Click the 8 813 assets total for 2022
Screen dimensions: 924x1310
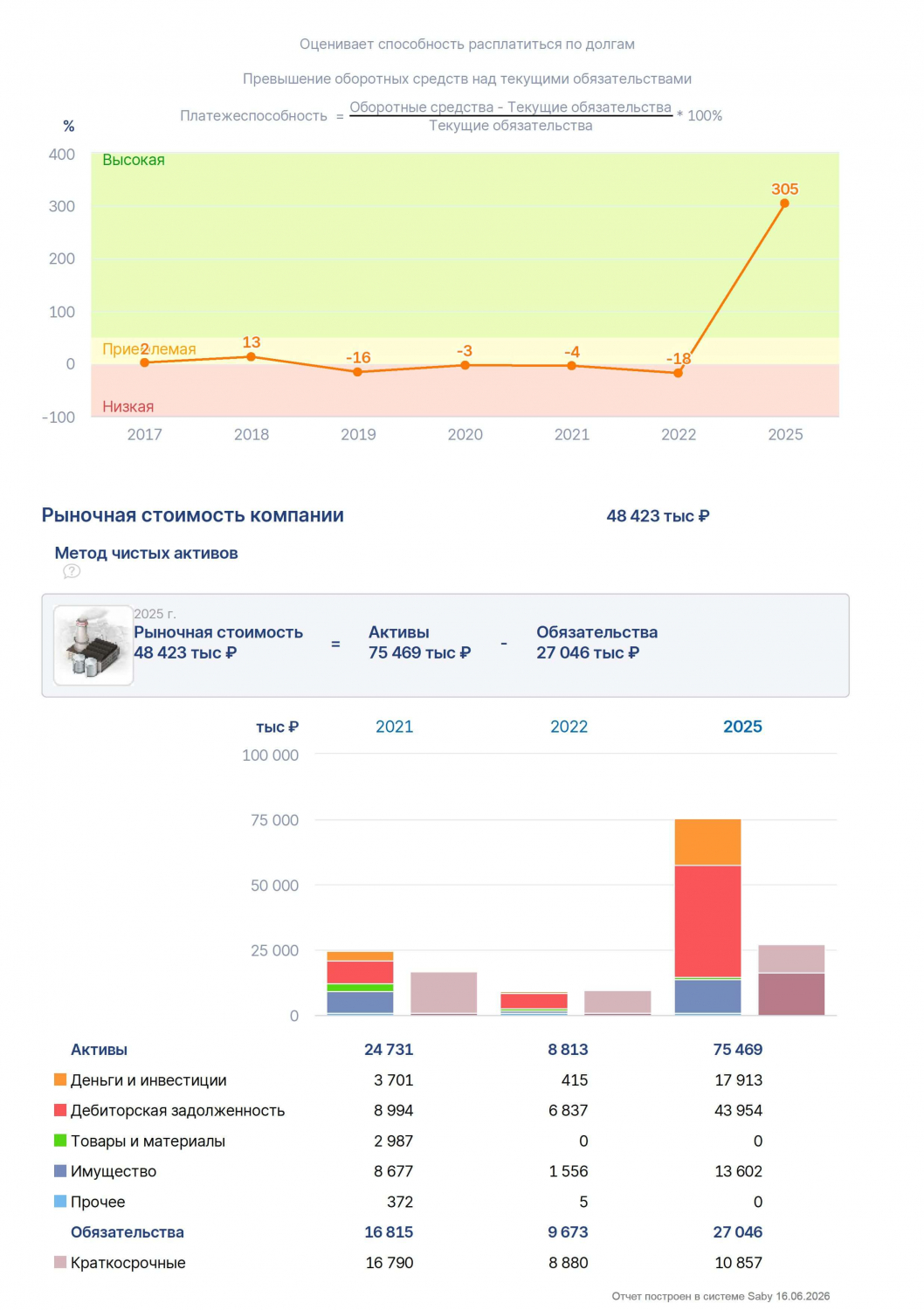(568, 1050)
